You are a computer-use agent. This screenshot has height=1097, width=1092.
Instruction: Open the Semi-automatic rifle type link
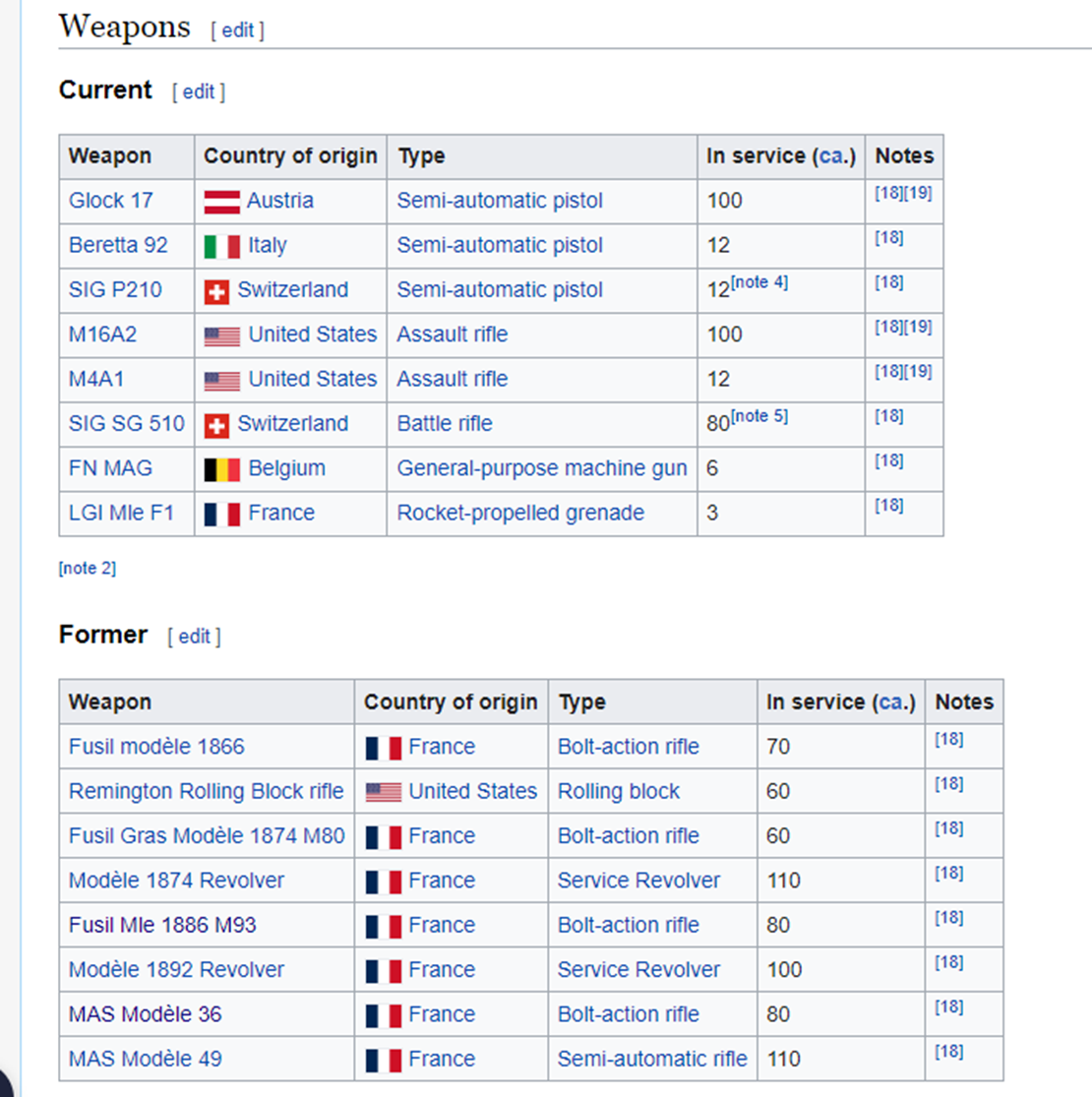tap(652, 1060)
